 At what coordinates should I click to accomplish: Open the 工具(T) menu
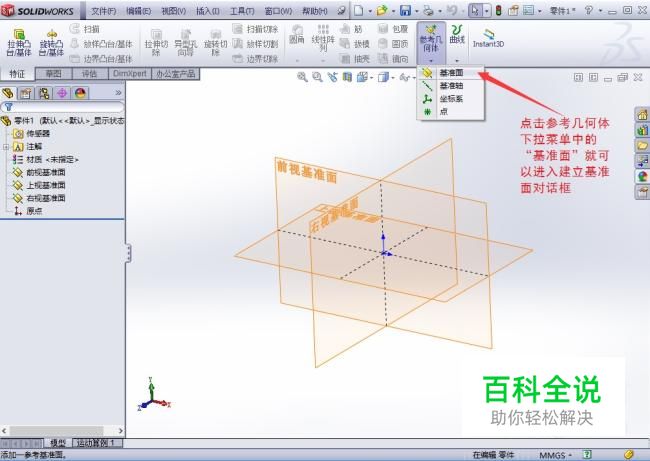(242, 11)
